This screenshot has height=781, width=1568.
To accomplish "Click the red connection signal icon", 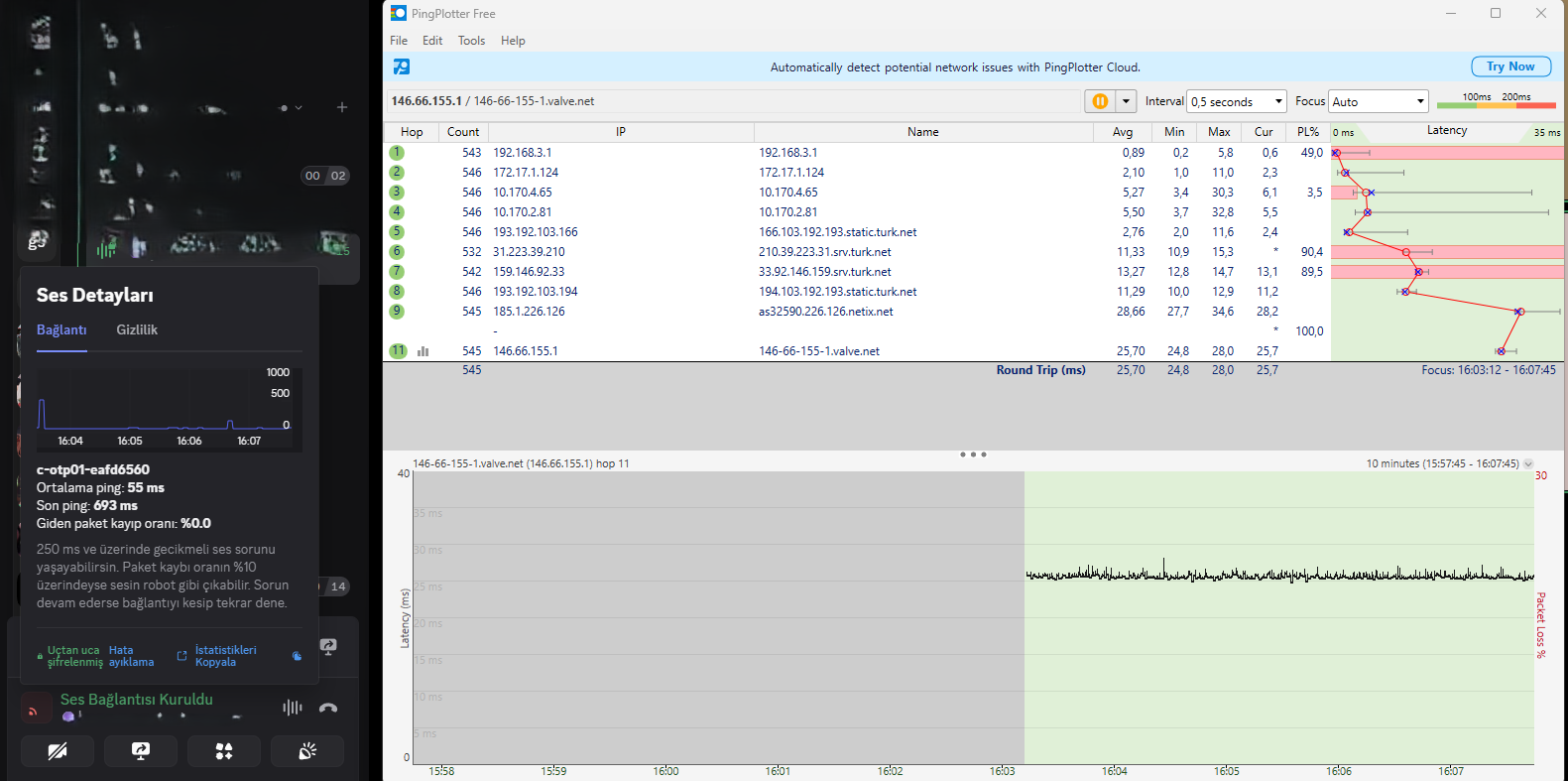I will (35, 709).
